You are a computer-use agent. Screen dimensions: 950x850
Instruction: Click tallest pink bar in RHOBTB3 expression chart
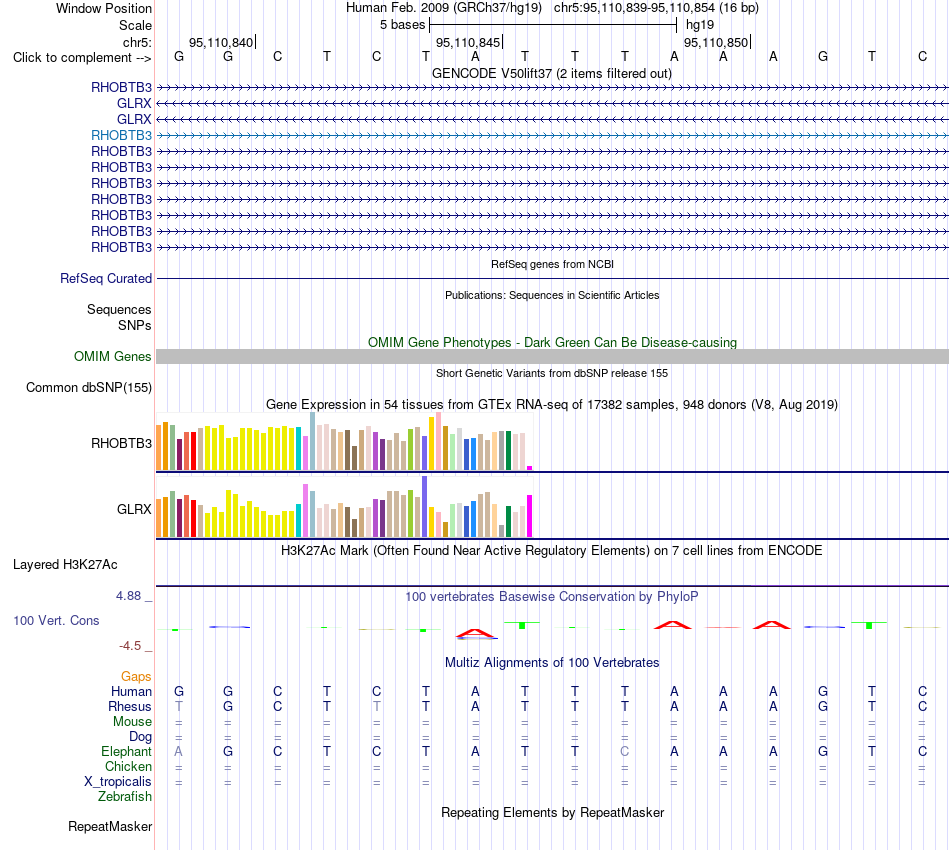pos(439,441)
